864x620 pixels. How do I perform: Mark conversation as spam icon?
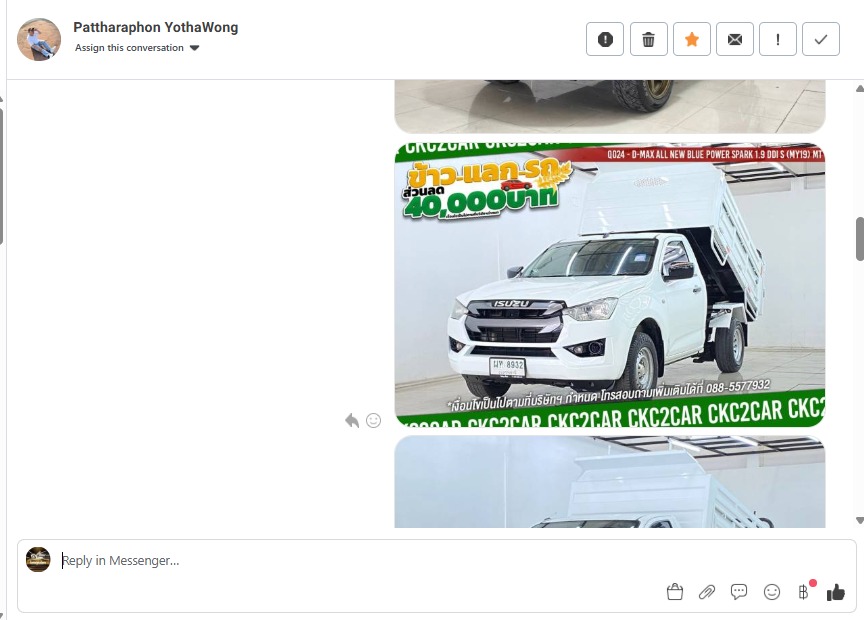coord(605,39)
